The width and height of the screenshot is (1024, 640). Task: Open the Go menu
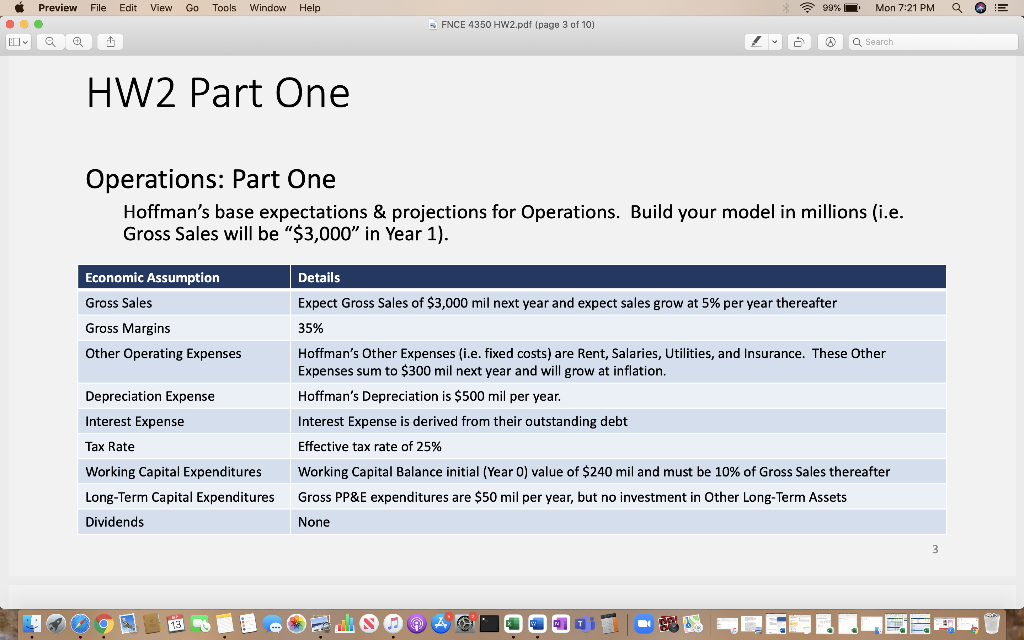[192, 8]
